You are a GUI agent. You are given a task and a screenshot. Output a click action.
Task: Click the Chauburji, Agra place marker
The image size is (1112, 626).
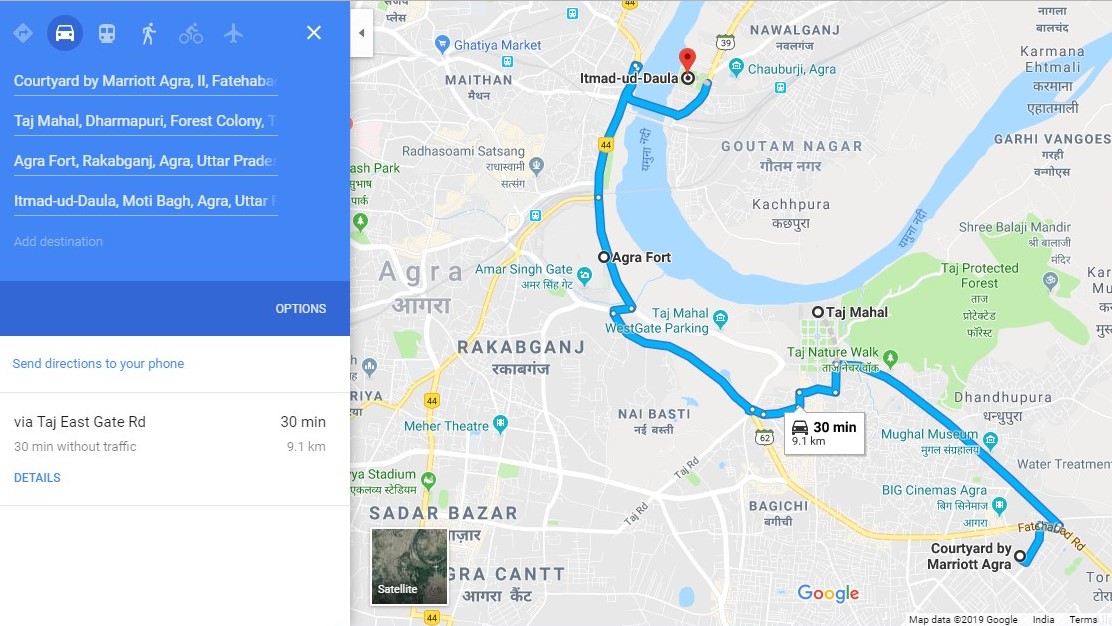(736, 68)
